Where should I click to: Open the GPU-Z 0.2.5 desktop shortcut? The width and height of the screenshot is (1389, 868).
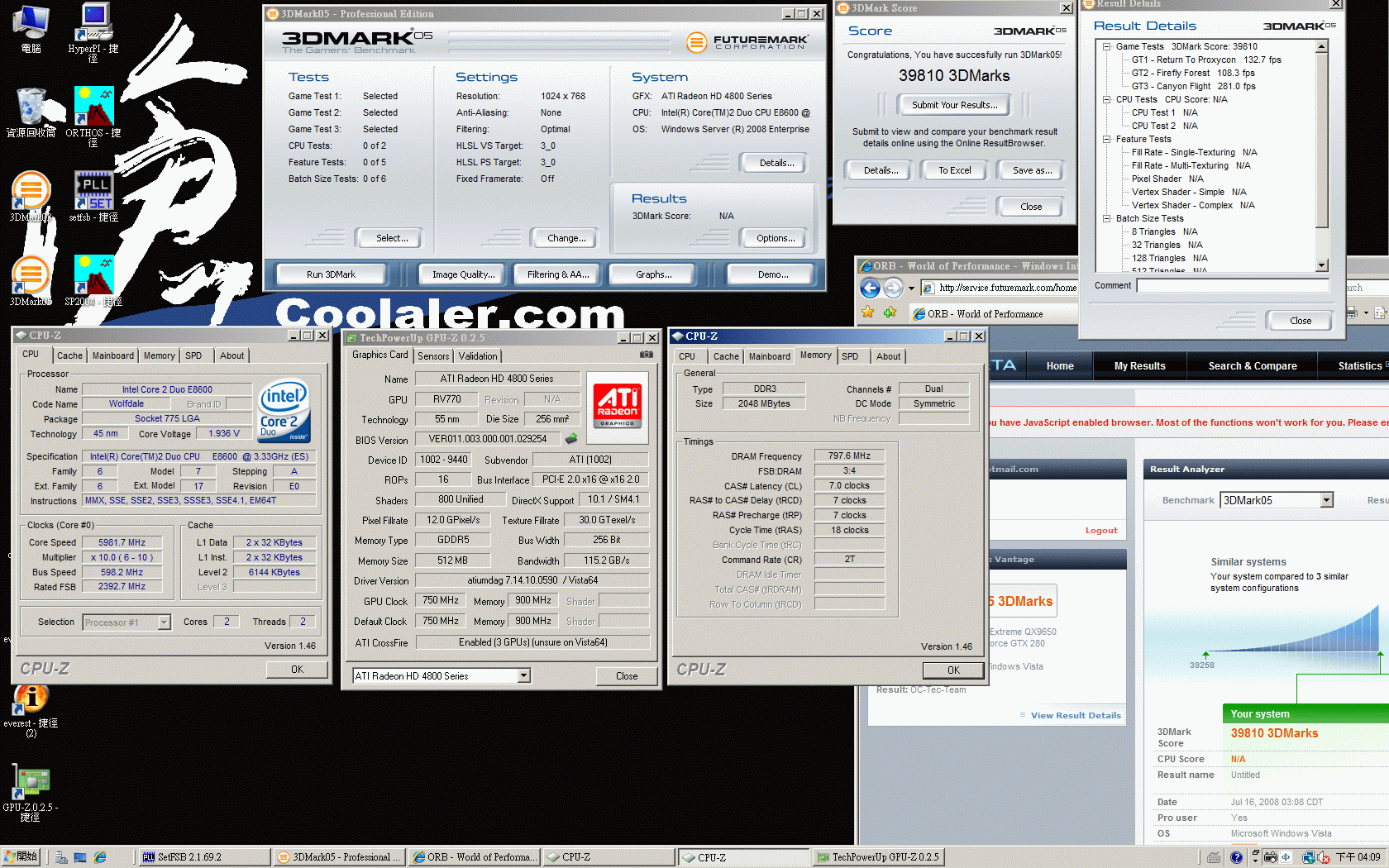(31, 794)
